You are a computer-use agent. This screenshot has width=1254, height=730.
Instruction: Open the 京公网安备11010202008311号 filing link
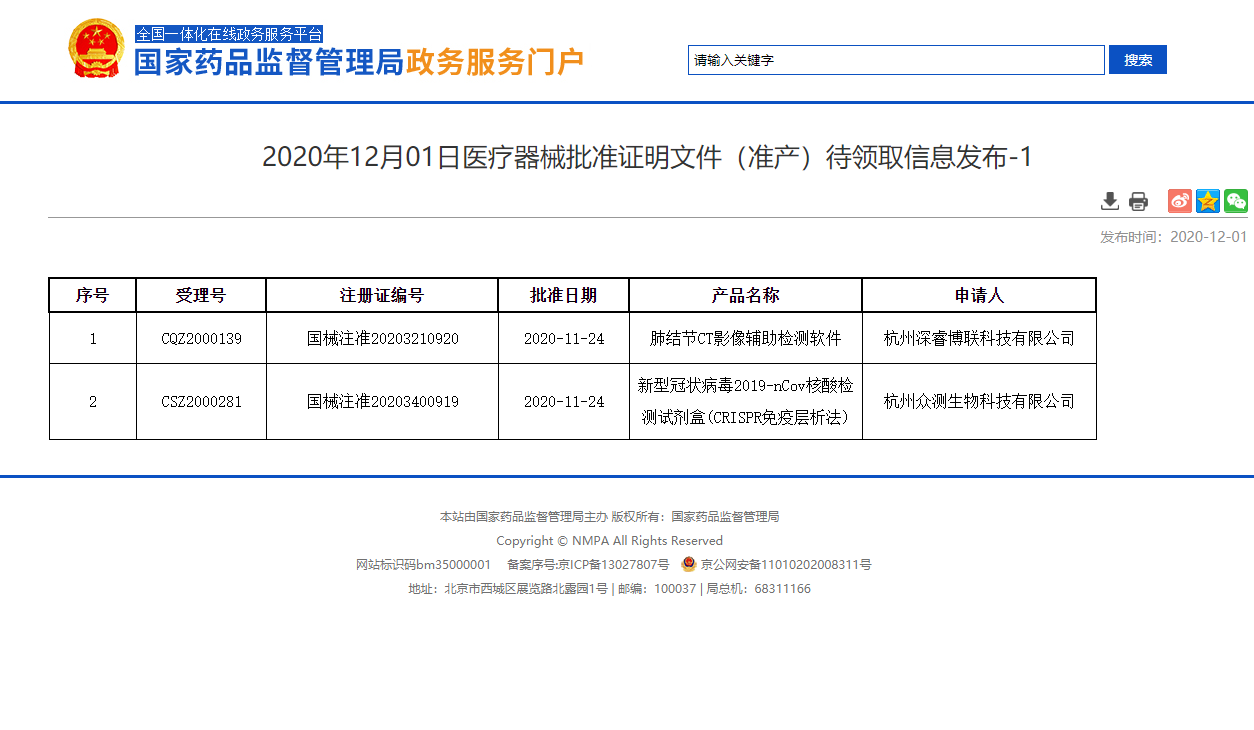pos(786,564)
